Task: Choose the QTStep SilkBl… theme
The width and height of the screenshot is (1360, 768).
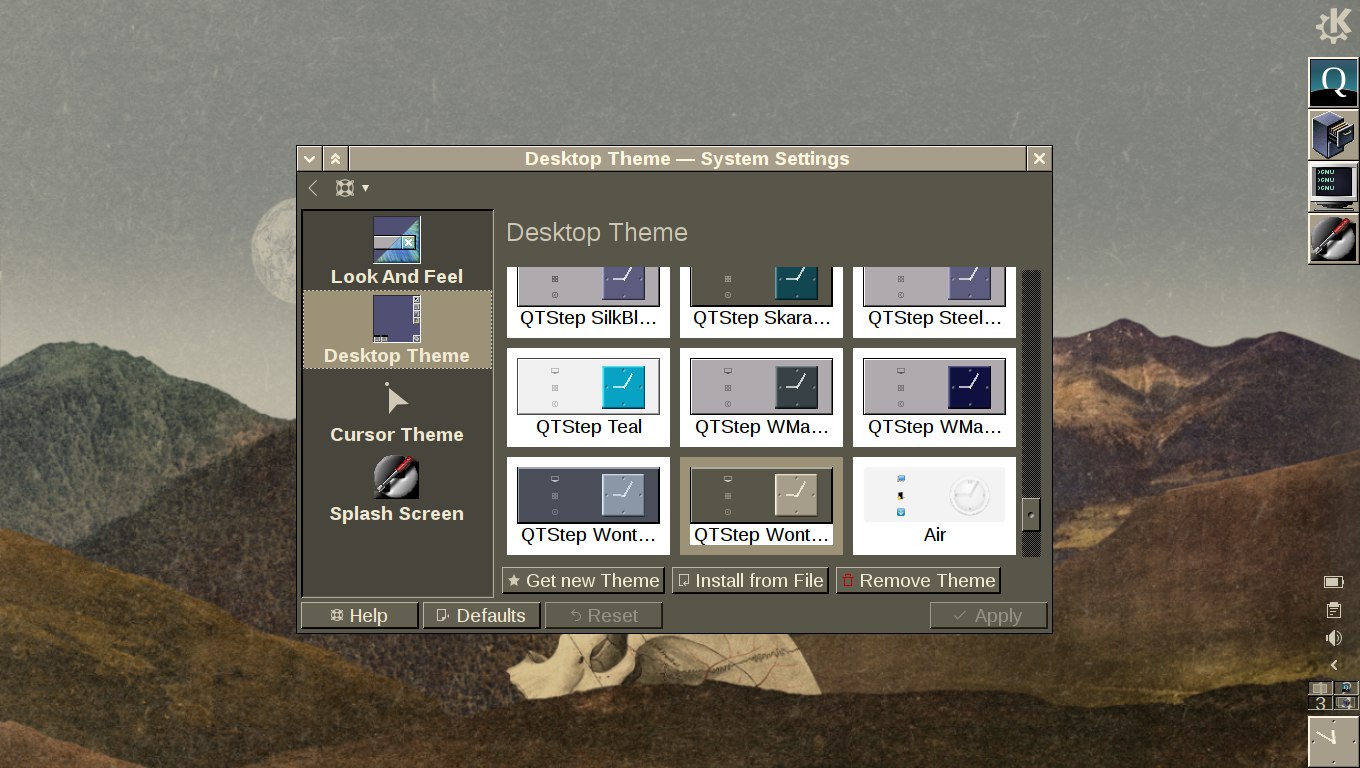Action: pyautogui.click(x=588, y=302)
